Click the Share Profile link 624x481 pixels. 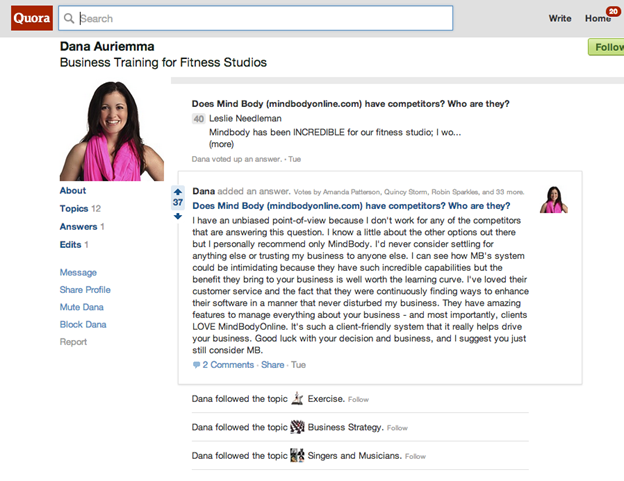point(85,290)
